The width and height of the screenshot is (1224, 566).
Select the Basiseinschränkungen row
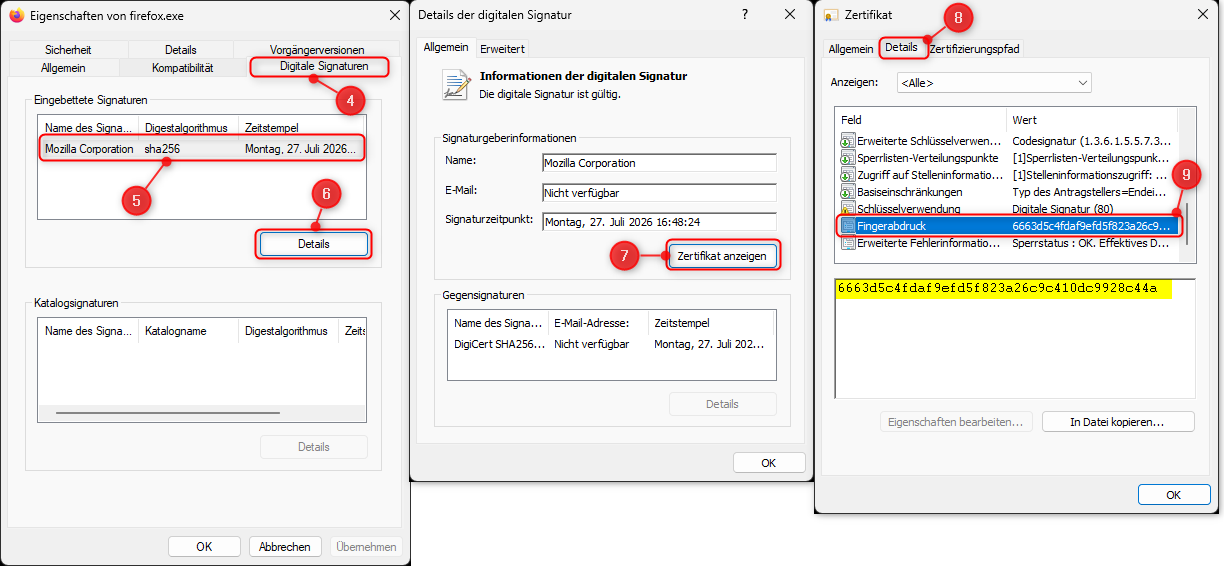point(1007,192)
